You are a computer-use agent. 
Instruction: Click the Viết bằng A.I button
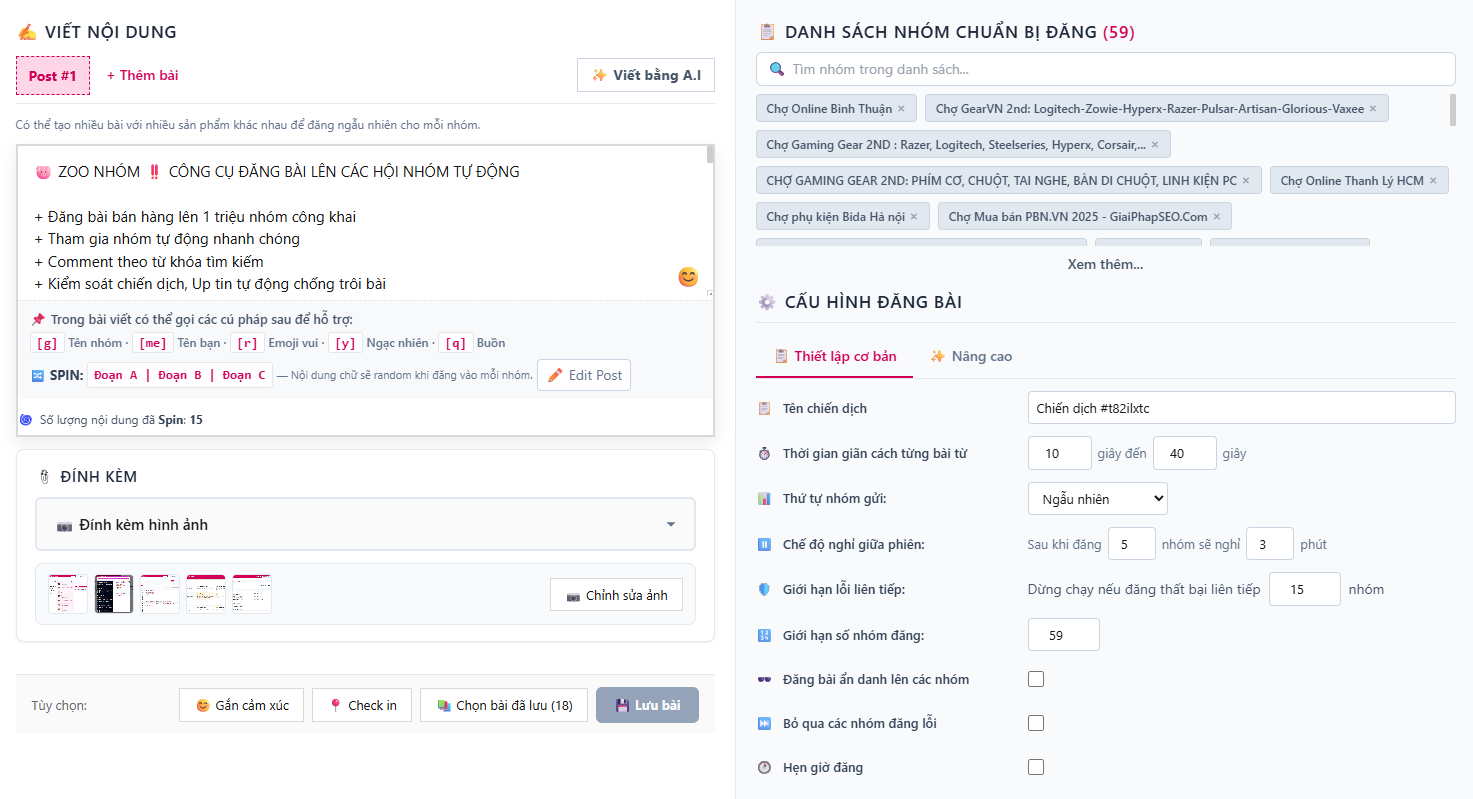point(646,75)
